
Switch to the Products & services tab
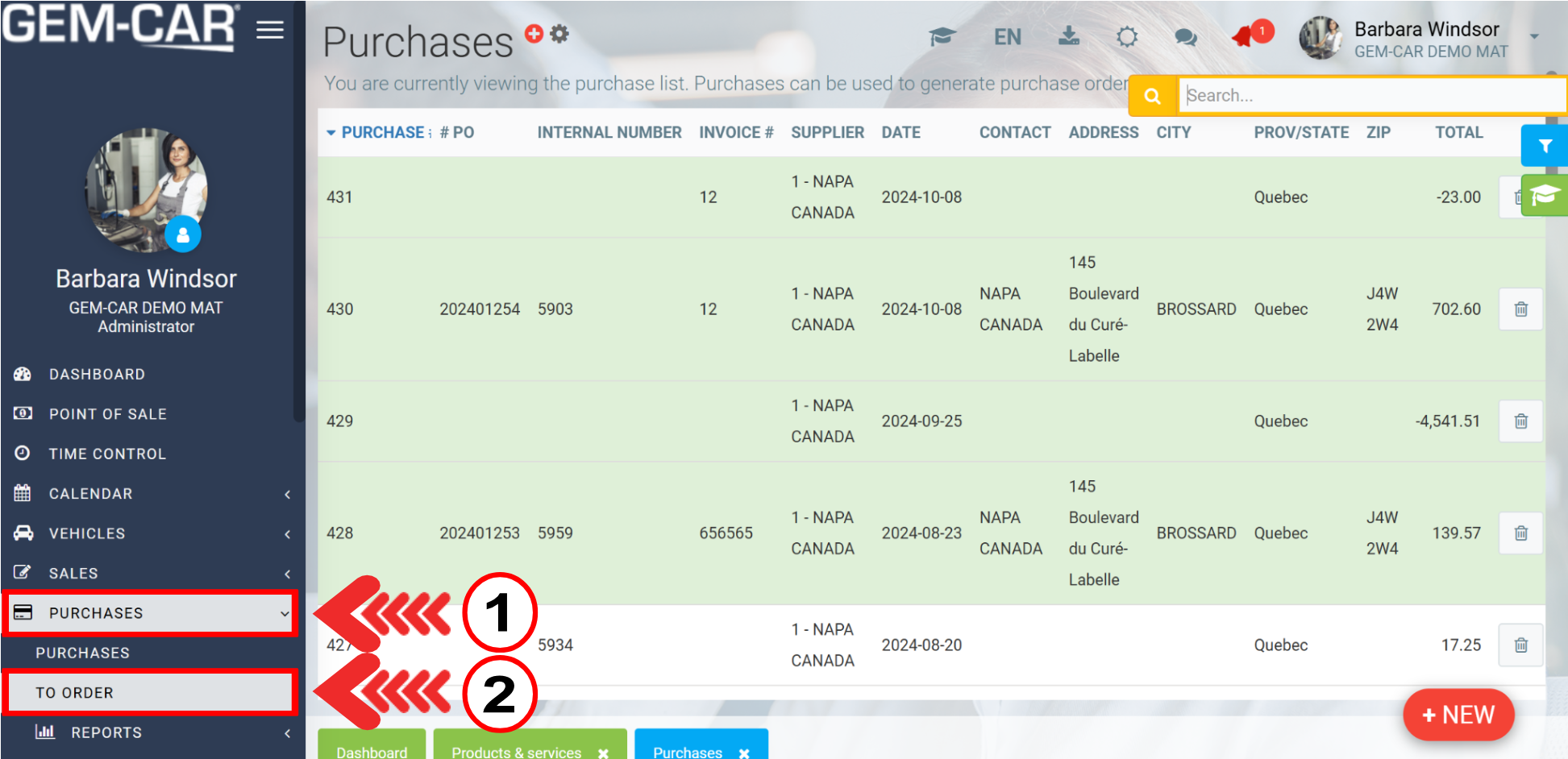coord(516,751)
